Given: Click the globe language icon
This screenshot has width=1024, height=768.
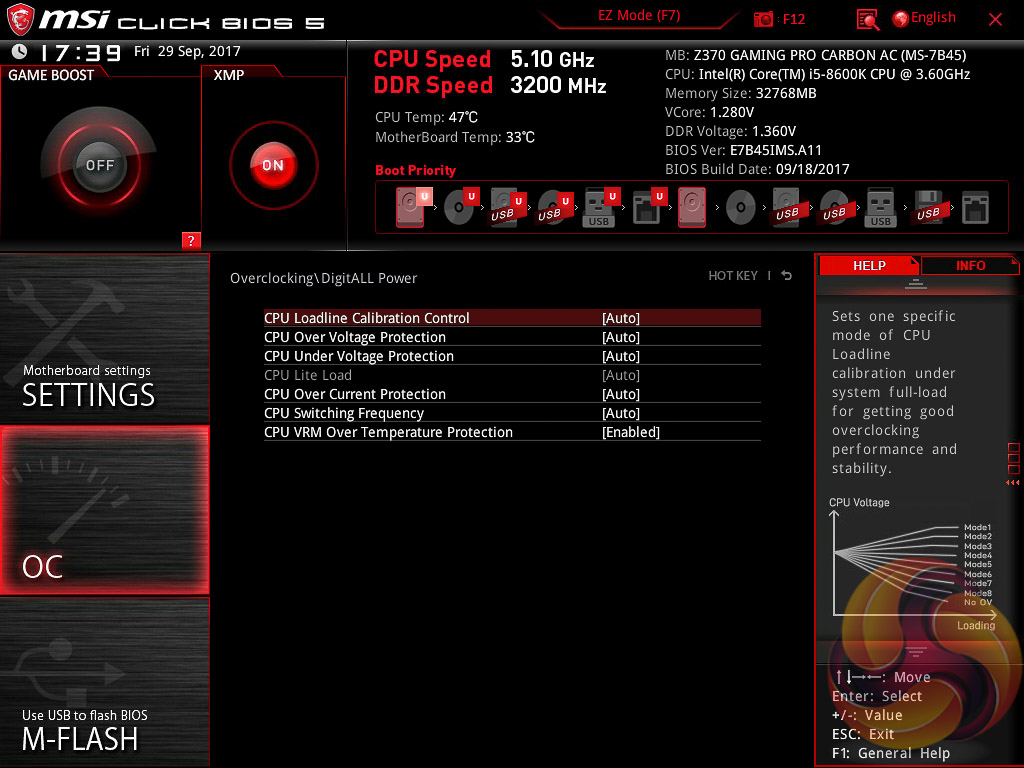Looking at the screenshot, I should pyautogui.click(x=901, y=19).
